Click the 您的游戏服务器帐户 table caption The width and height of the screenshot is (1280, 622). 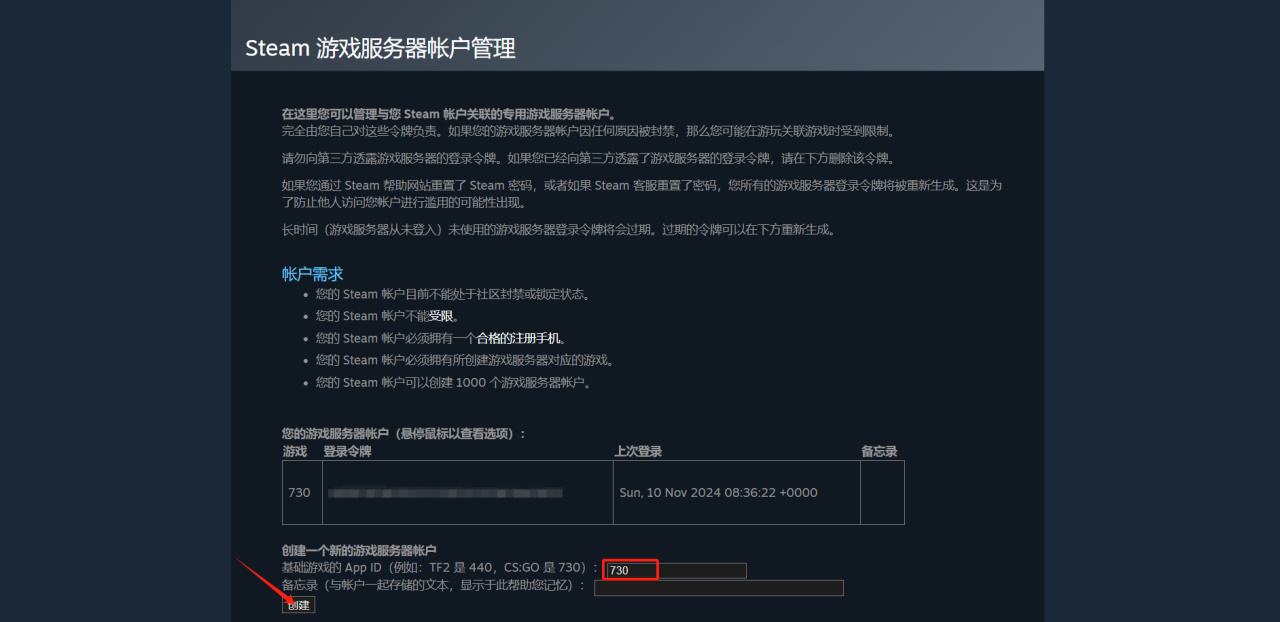[x=404, y=434]
